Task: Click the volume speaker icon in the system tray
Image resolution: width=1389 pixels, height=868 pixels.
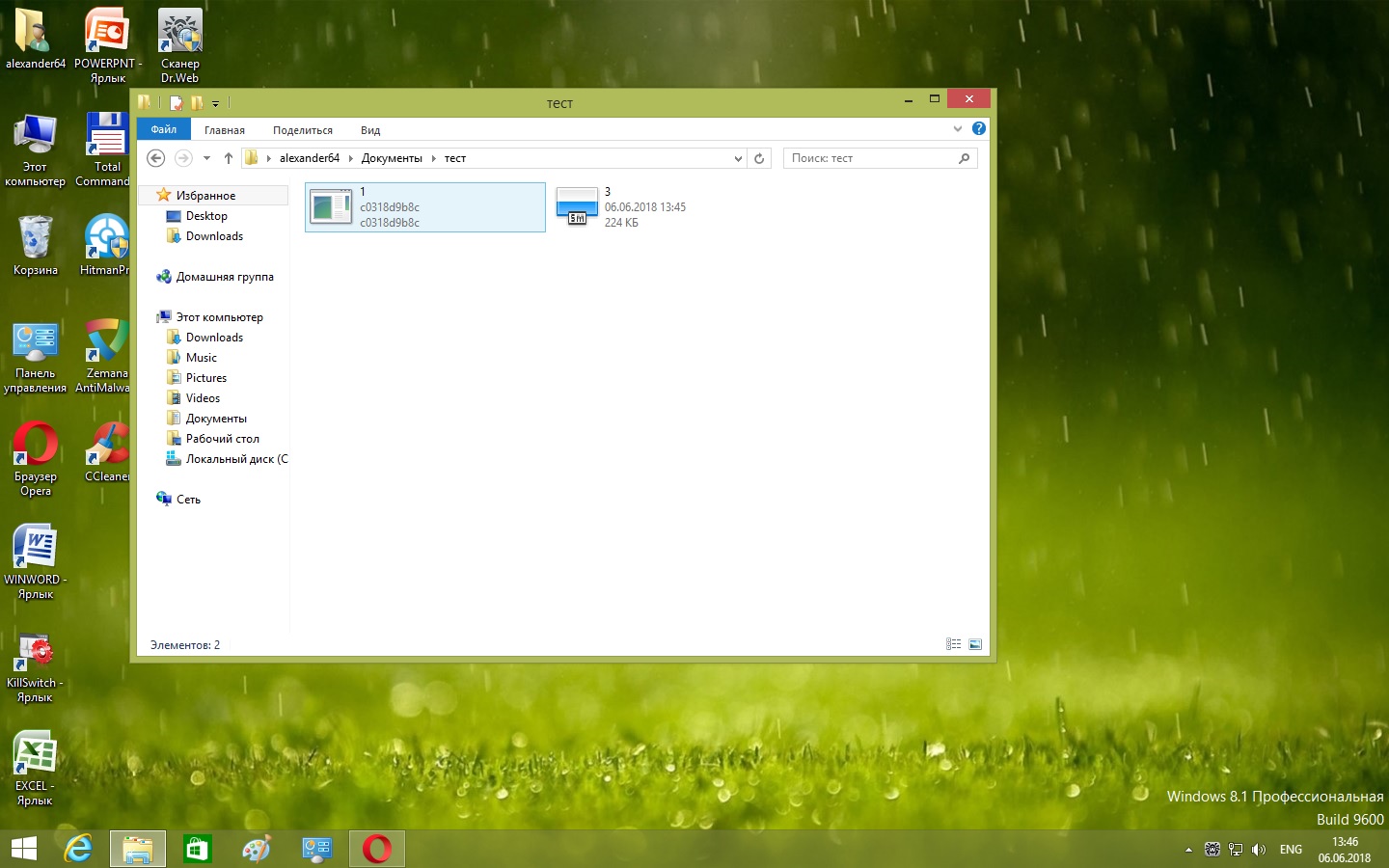Action: [x=1258, y=850]
